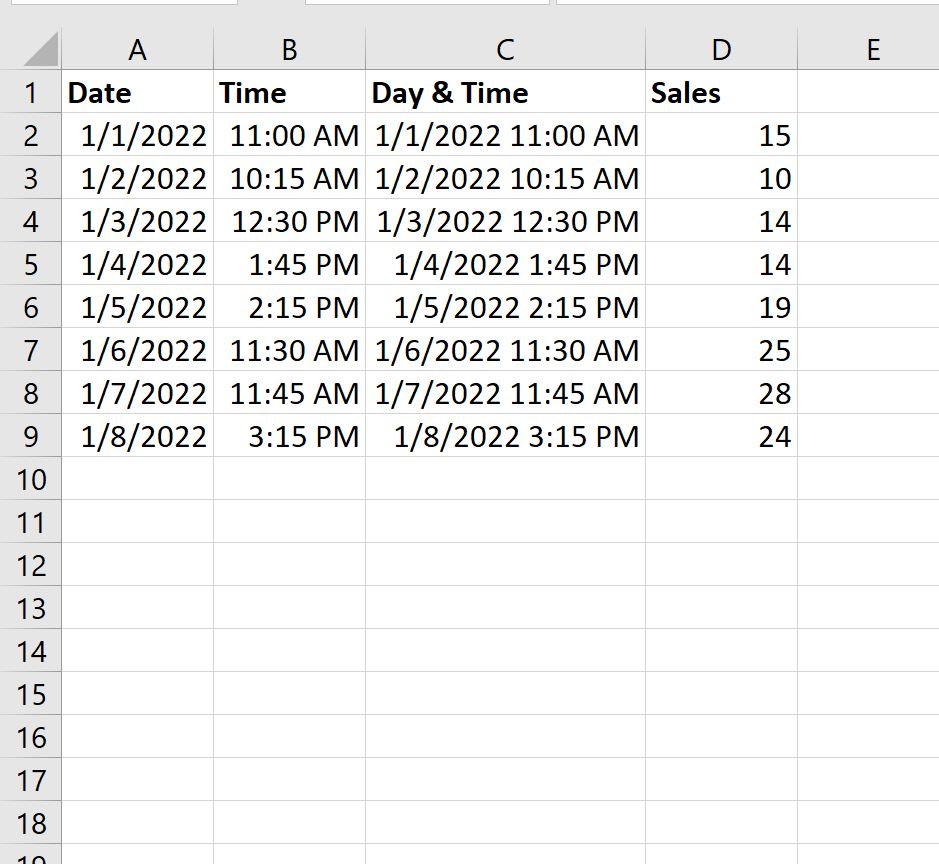Select the cell containing 1/4/2022
939x864 pixels.
(137, 264)
